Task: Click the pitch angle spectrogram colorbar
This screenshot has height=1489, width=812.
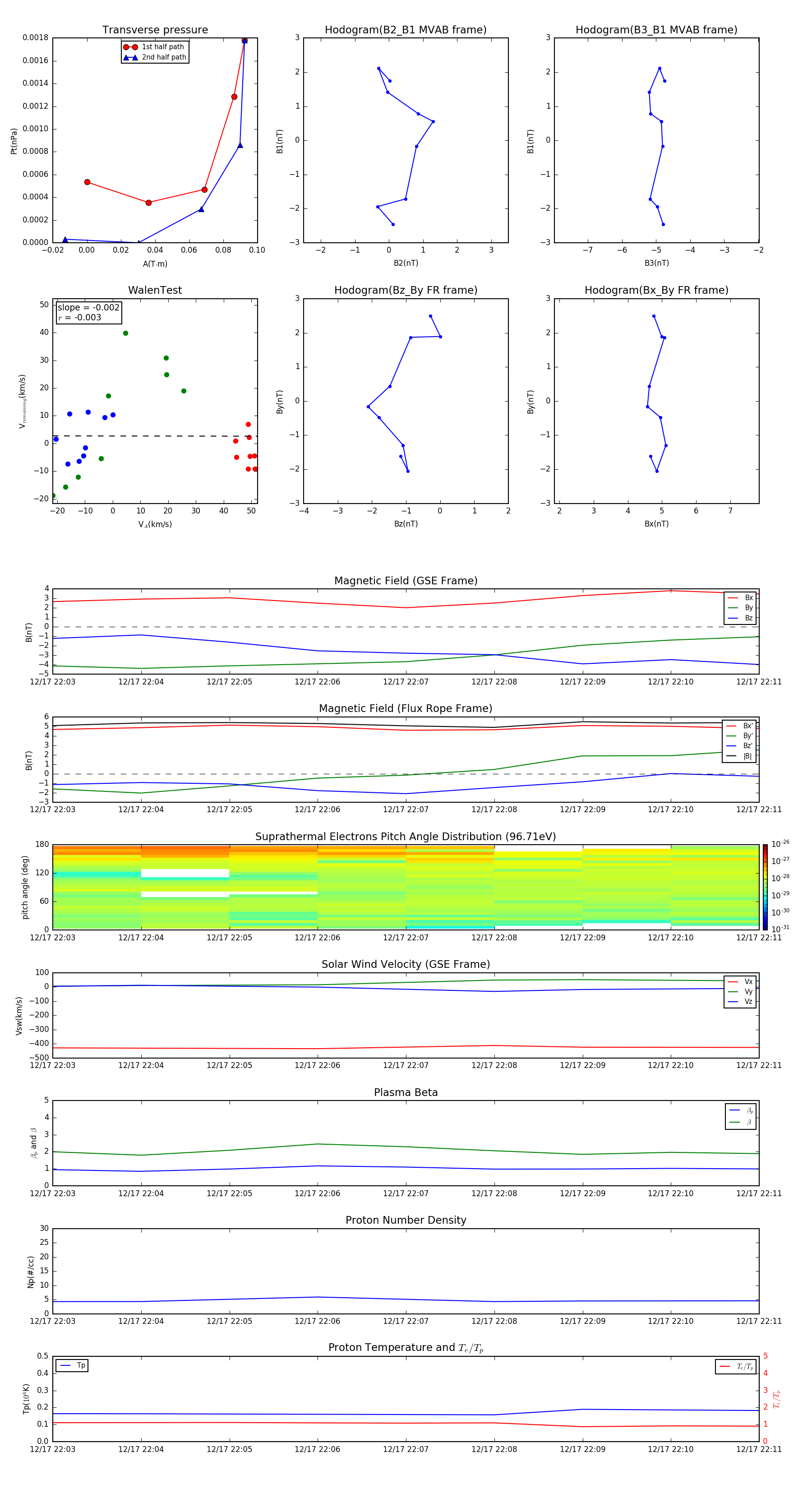Action: tap(765, 887)
